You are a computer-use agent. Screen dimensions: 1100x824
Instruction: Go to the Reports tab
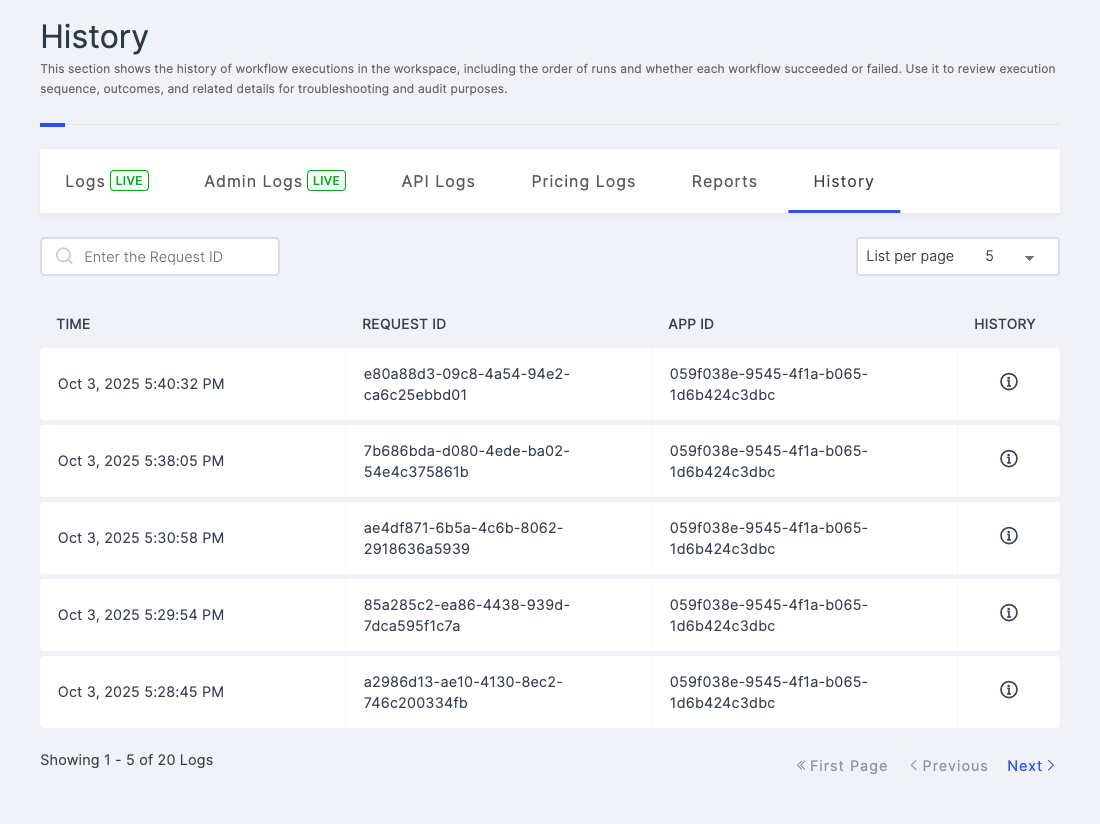[x=724, y=181]
